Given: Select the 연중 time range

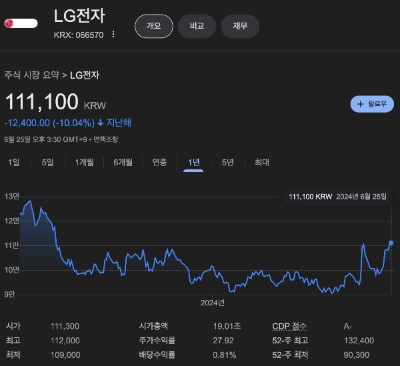Looking at the screenshot, I should 159,162.
